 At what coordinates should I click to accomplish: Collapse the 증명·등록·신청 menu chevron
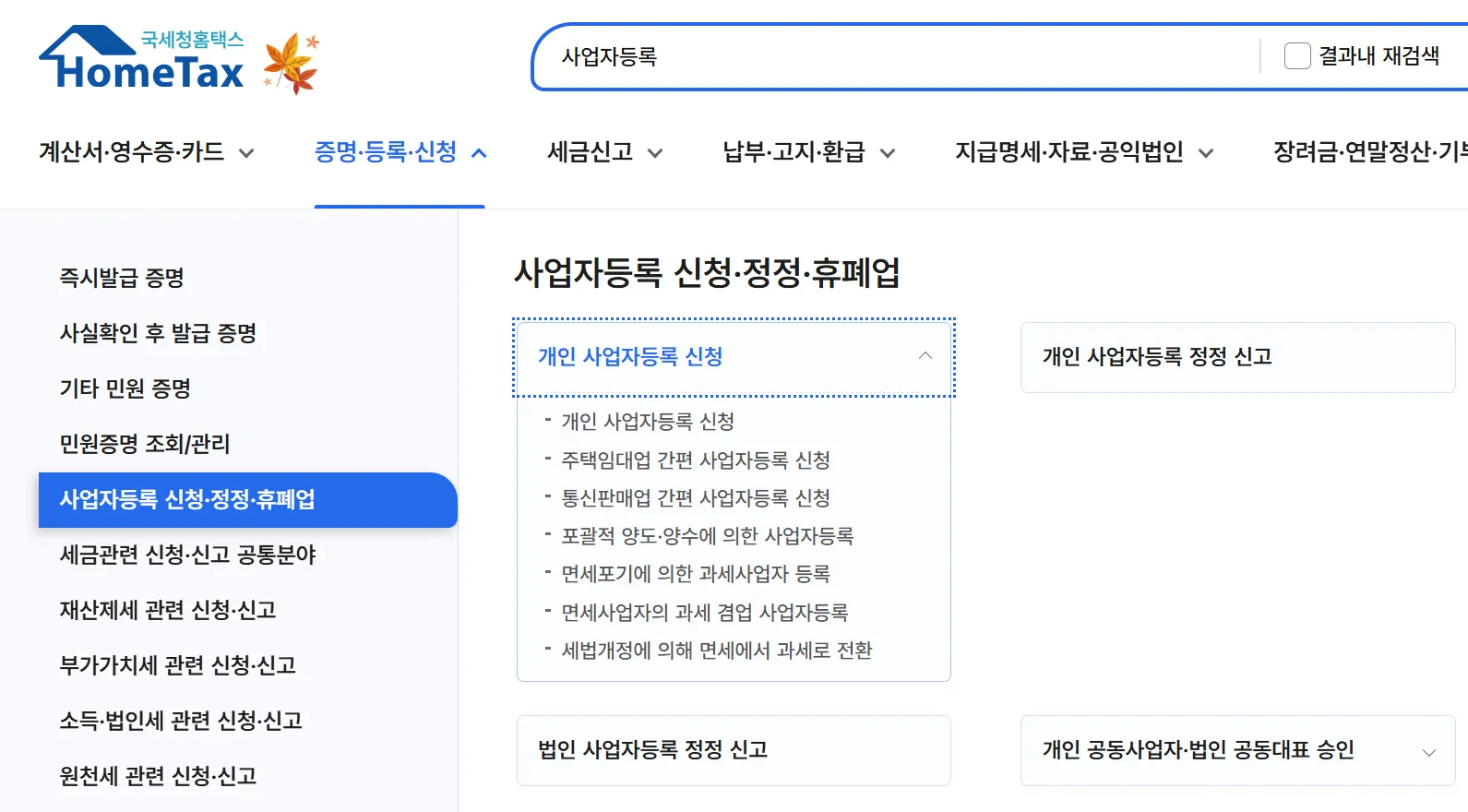coord(479,152)
